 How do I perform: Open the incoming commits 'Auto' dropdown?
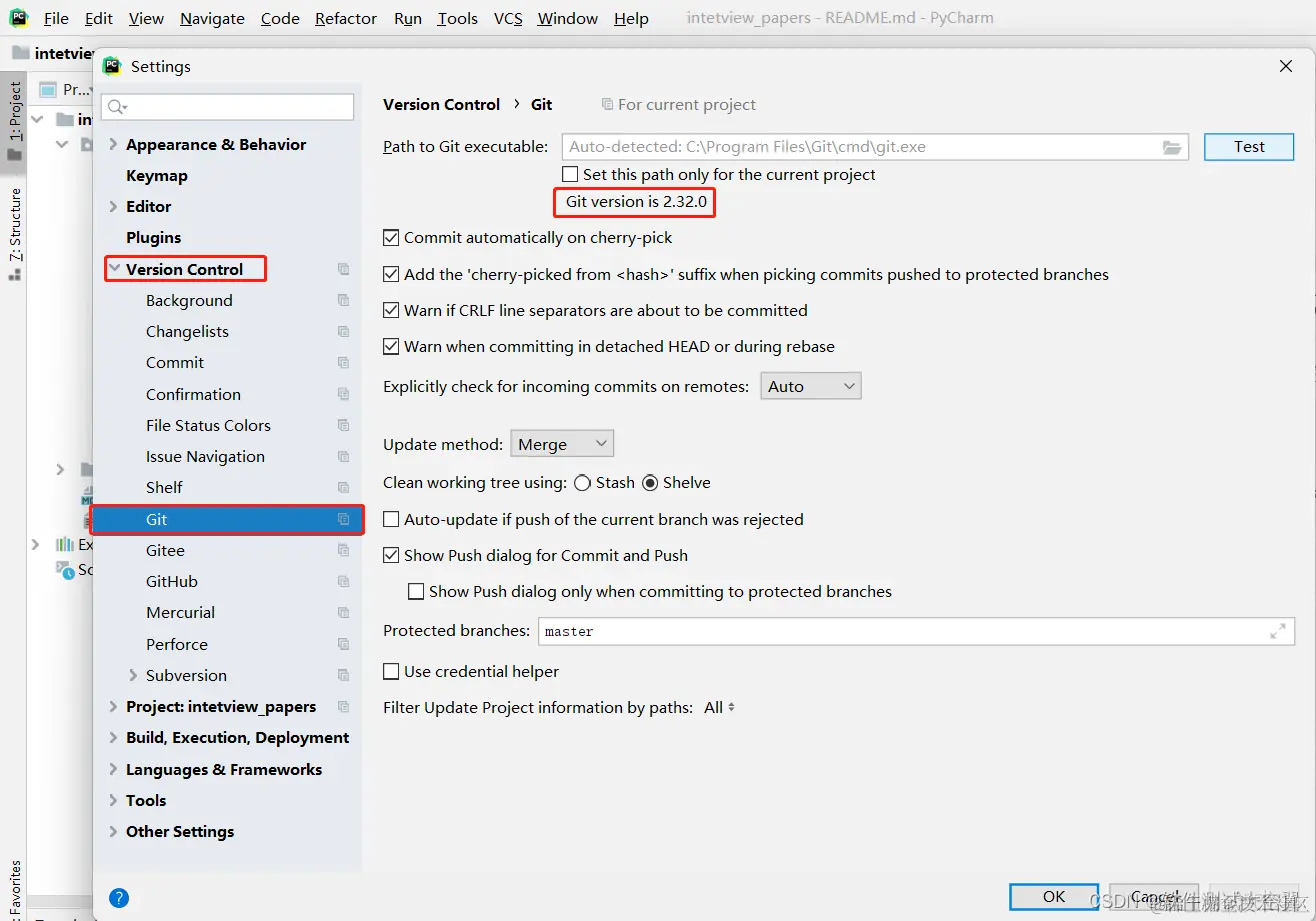(x=811, y=387)
